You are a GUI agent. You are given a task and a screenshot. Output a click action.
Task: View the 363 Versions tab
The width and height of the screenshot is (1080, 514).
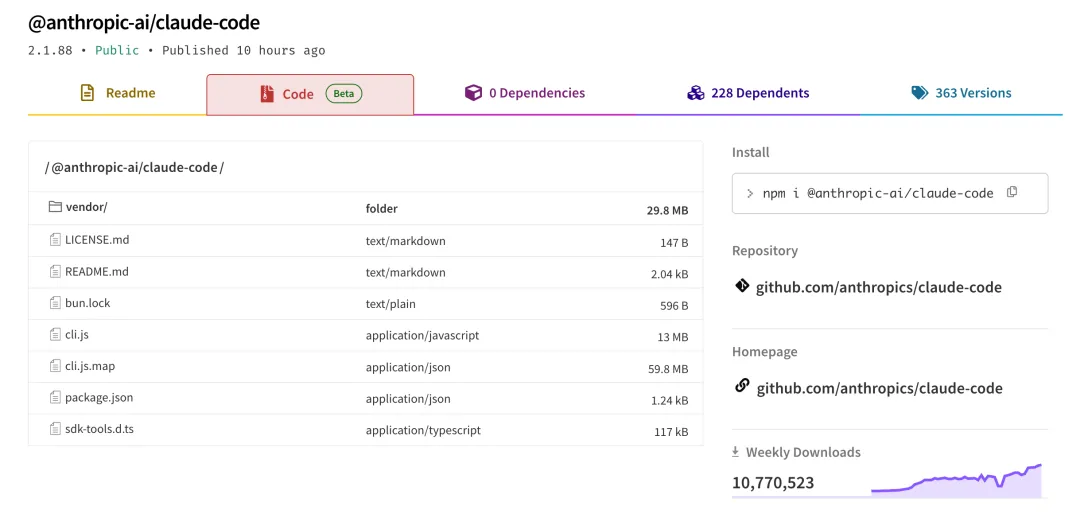point(961,93)
